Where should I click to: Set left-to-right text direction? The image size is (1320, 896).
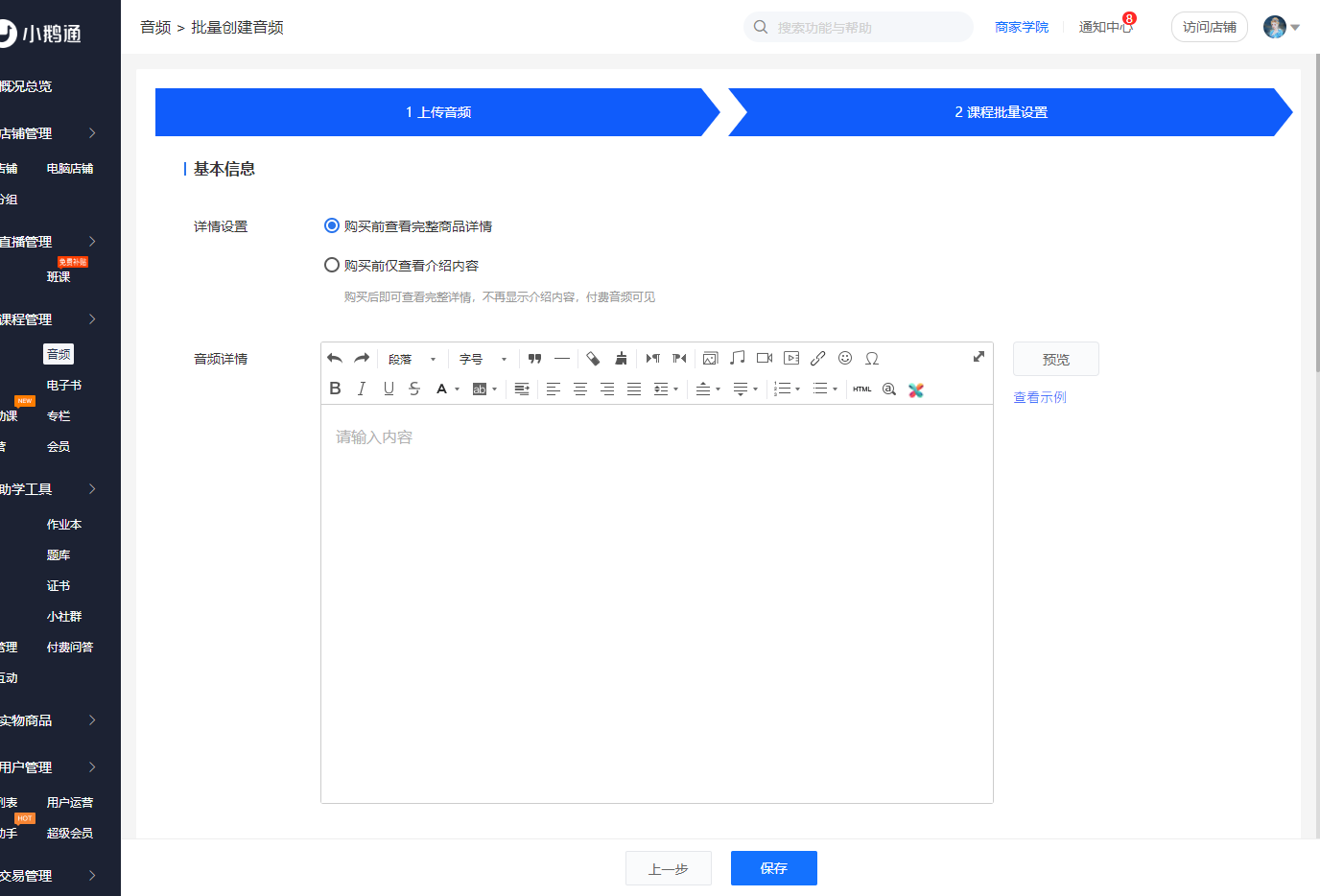(x=652, y=359)
